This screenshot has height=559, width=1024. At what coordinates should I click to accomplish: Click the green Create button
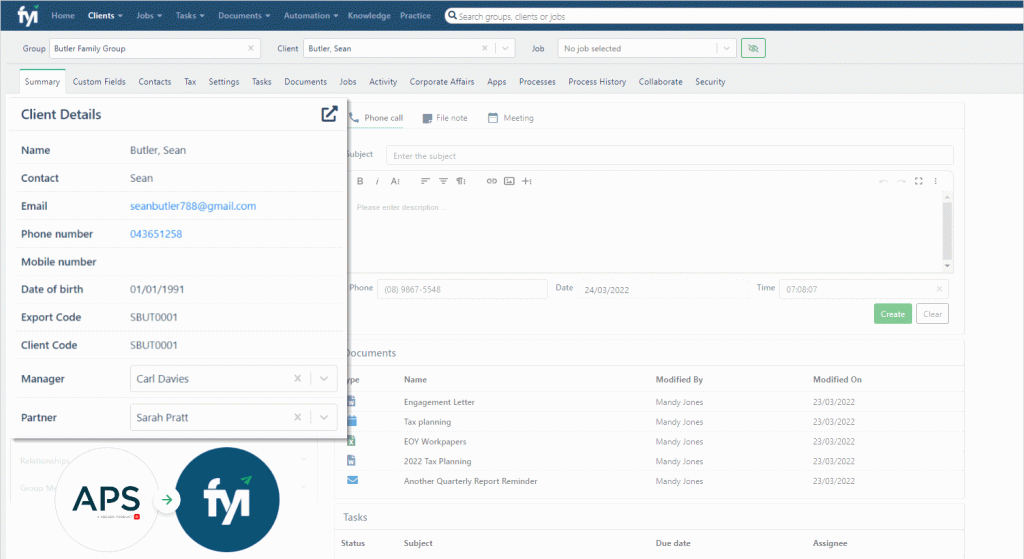point(893,313)
